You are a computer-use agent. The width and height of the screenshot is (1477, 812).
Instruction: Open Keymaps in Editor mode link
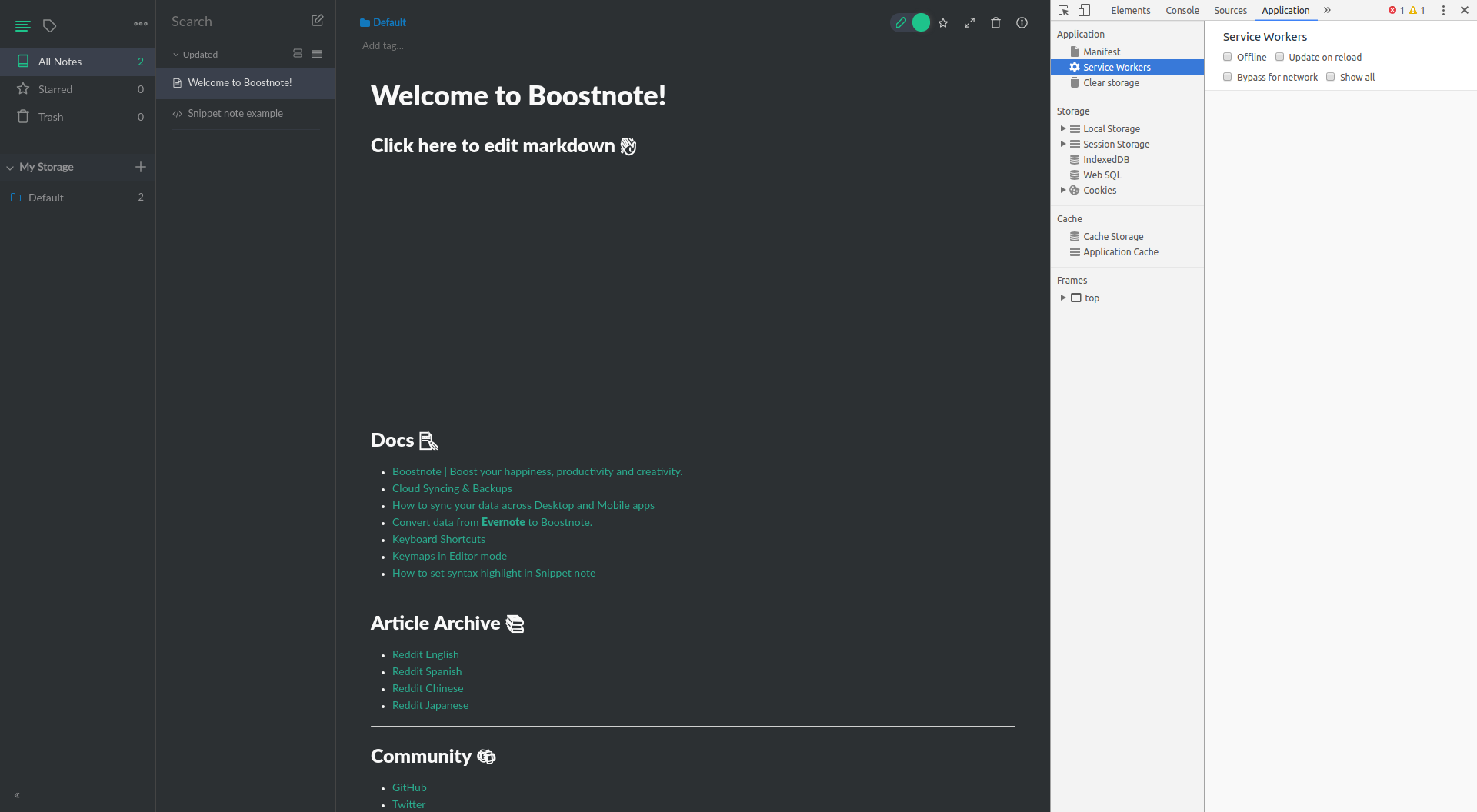click(x=449, y=556)
